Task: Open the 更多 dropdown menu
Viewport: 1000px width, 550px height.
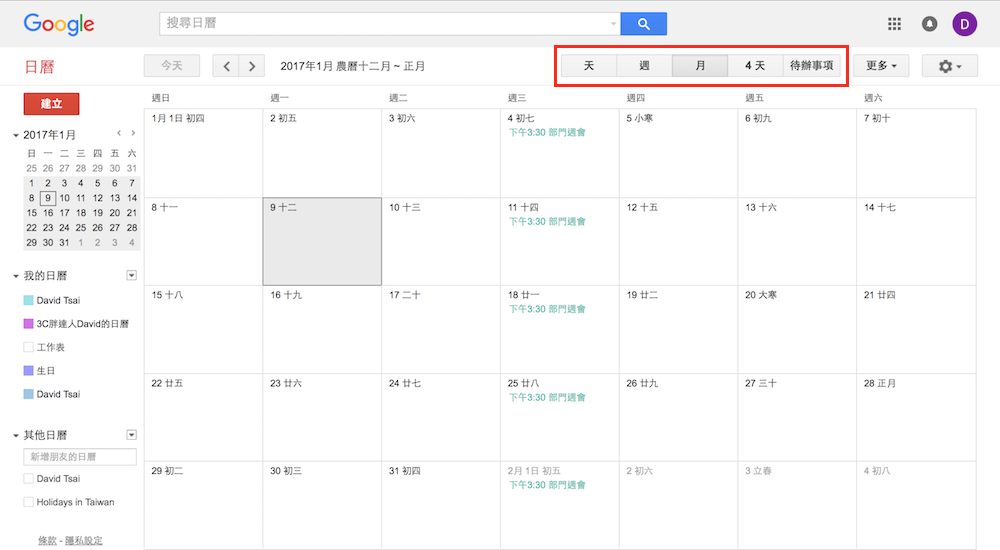Action: [x=880, y=66]
